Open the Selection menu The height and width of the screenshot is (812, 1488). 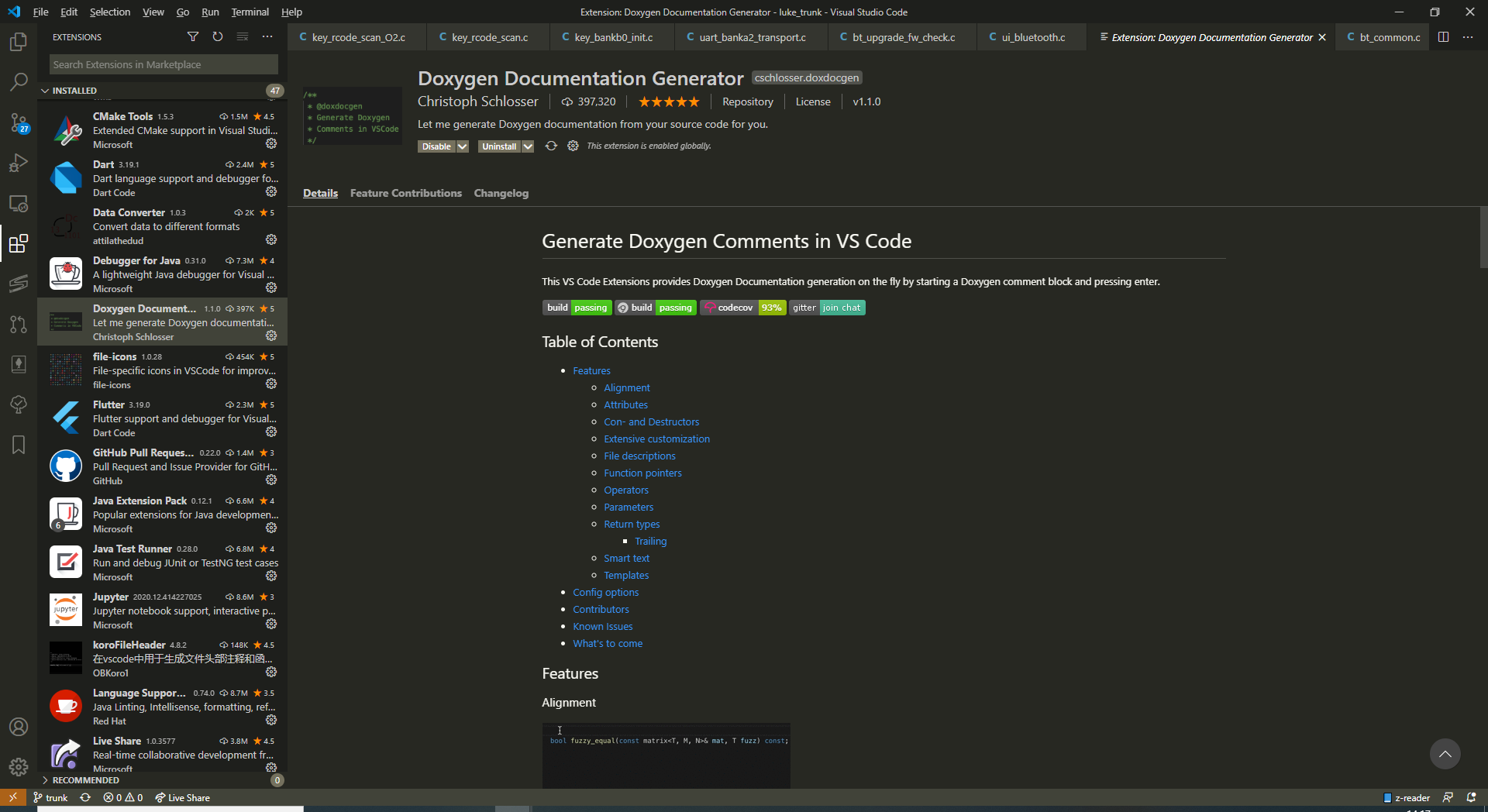pos(110,12)
